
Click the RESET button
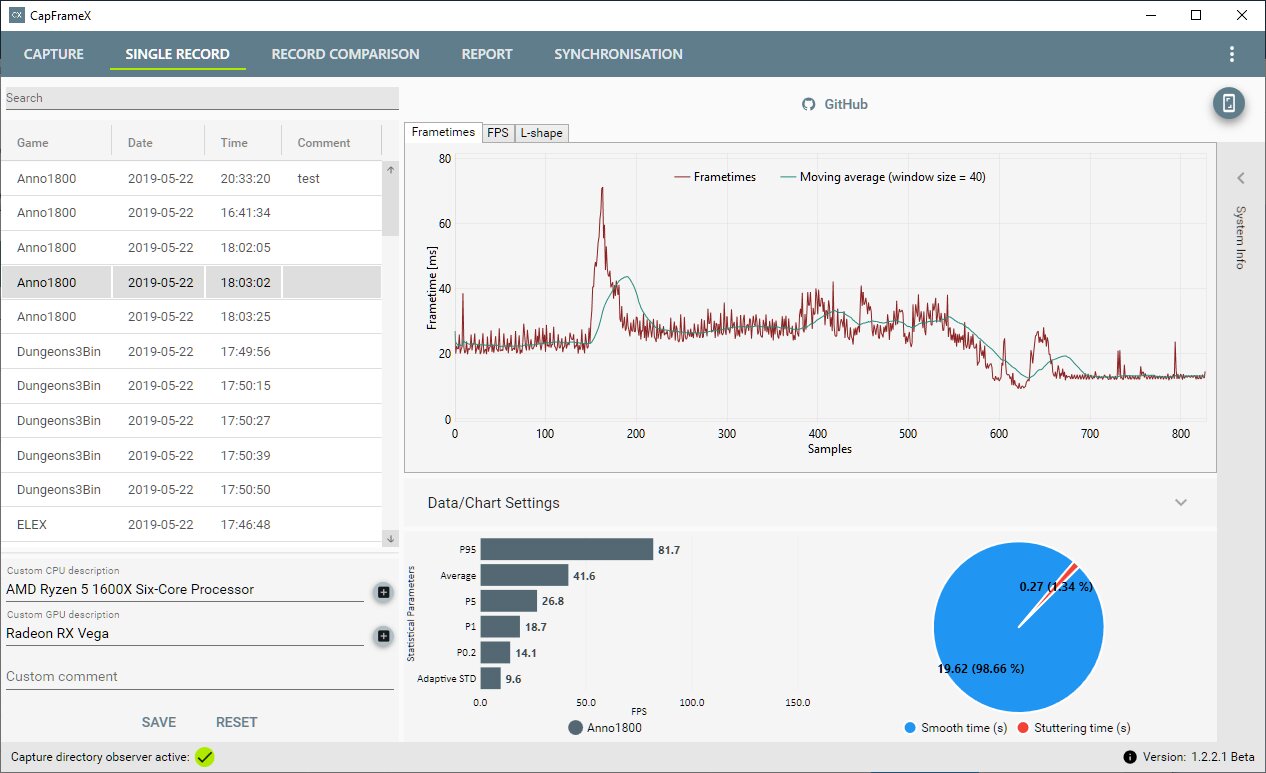[237, 722]
